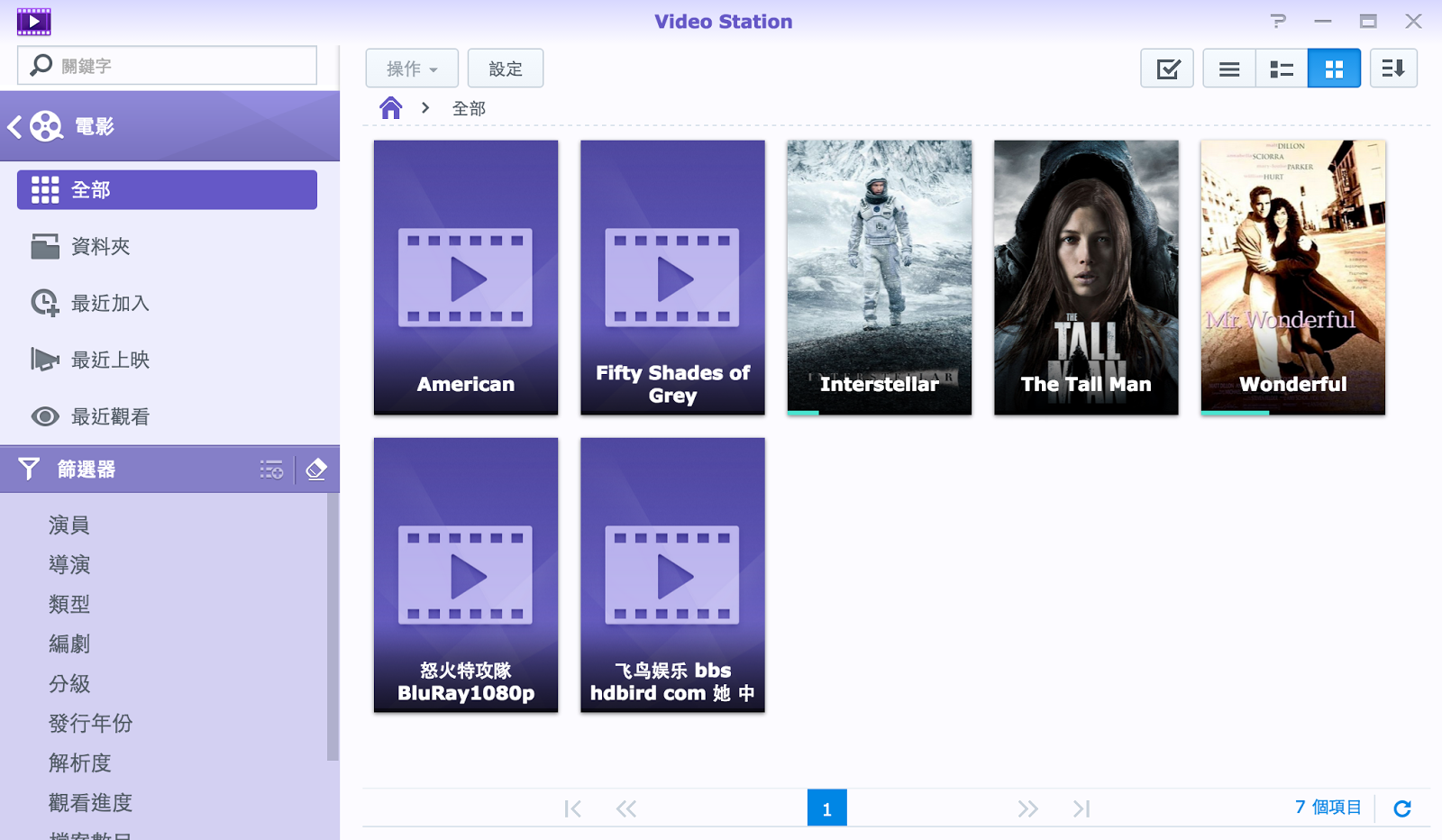
Task: Expand the 解析度 filter
Action: [x=80, y=763]
